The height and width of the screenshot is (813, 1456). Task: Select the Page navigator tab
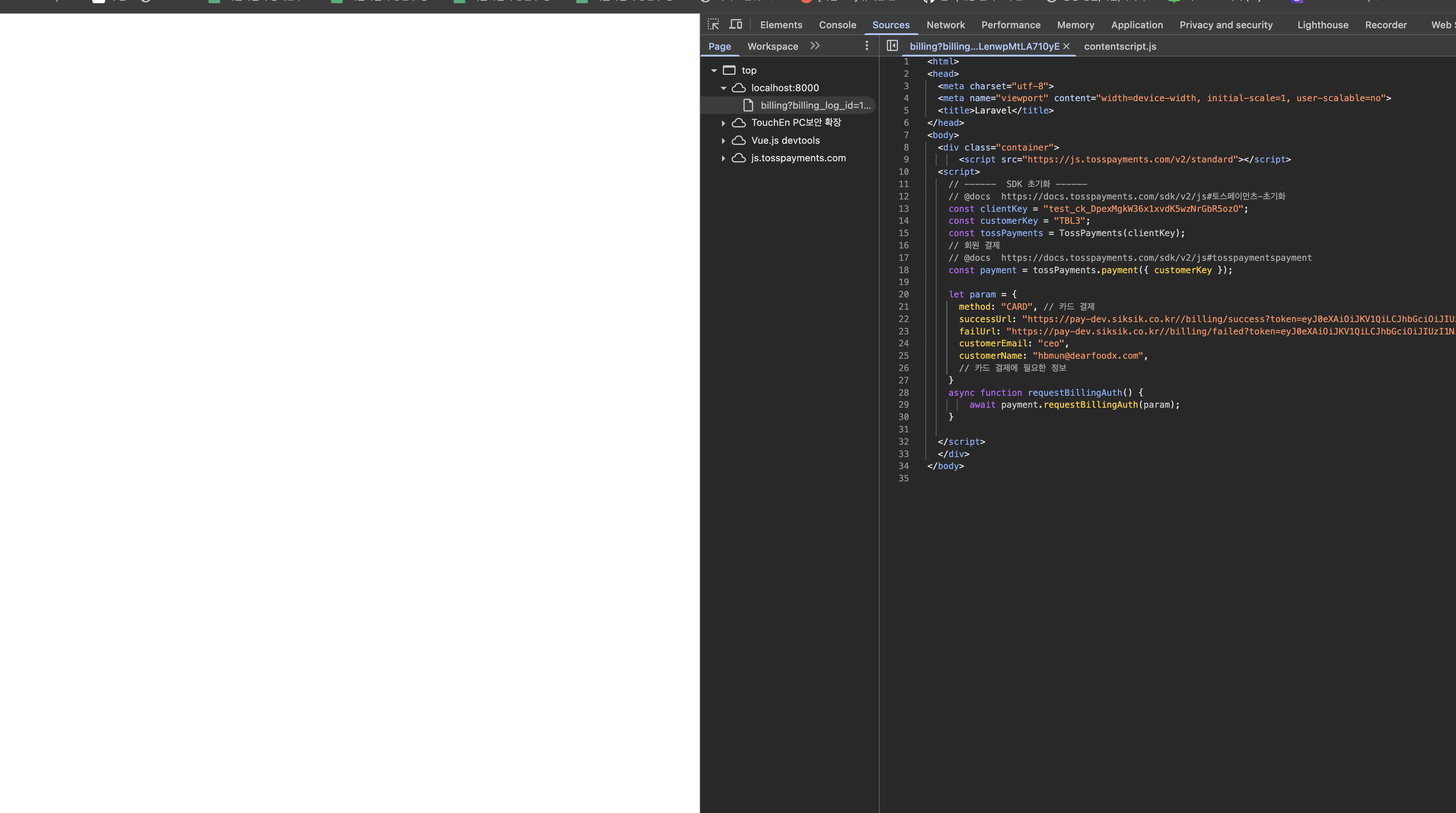click(720, 46)
